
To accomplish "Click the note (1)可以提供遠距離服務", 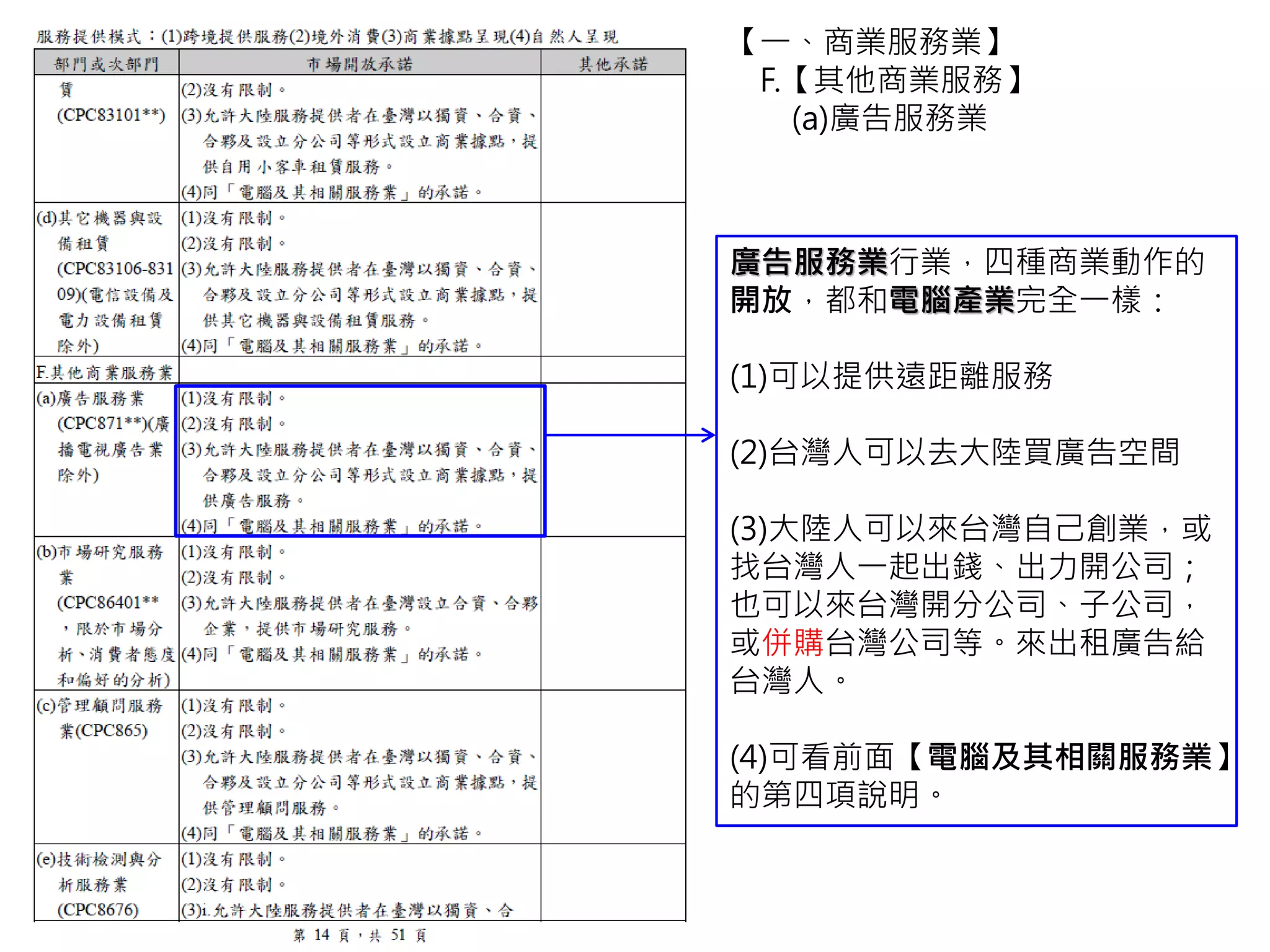I will pyautogui.click(x=891, y=376).
